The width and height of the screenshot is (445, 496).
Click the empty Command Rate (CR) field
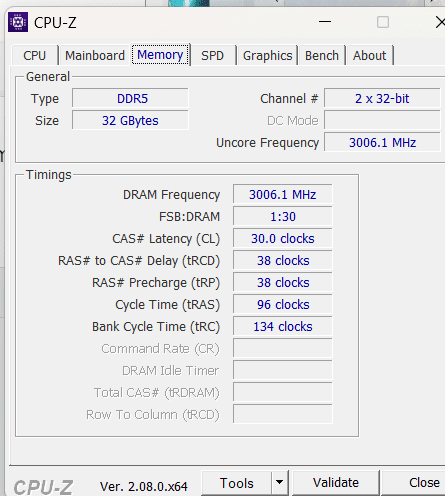283,349
